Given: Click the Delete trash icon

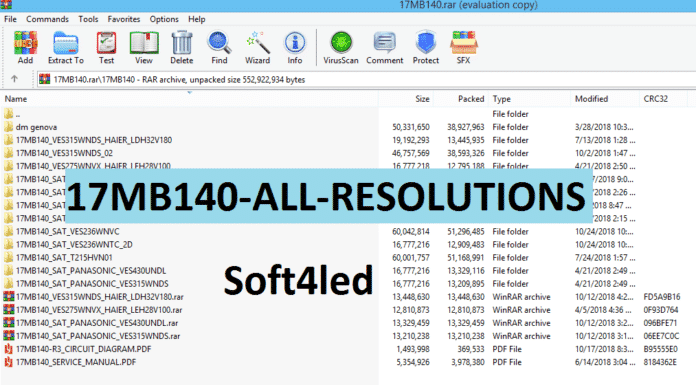Looking at the screenshot, I should 182,47.
